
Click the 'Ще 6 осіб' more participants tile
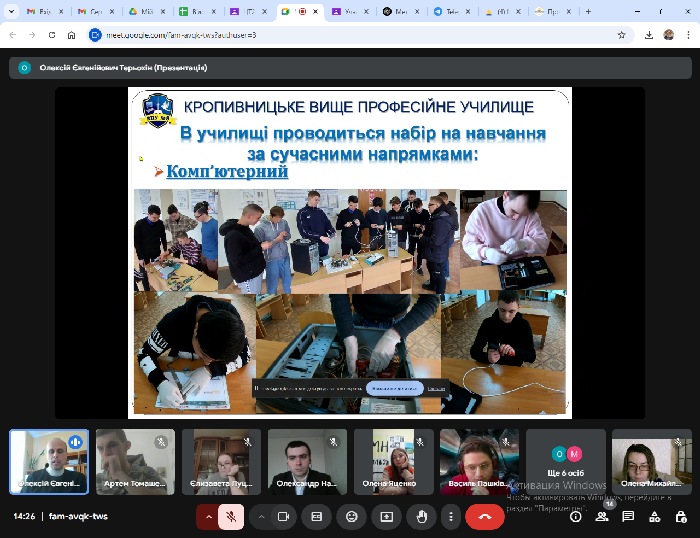coord(566,462)
